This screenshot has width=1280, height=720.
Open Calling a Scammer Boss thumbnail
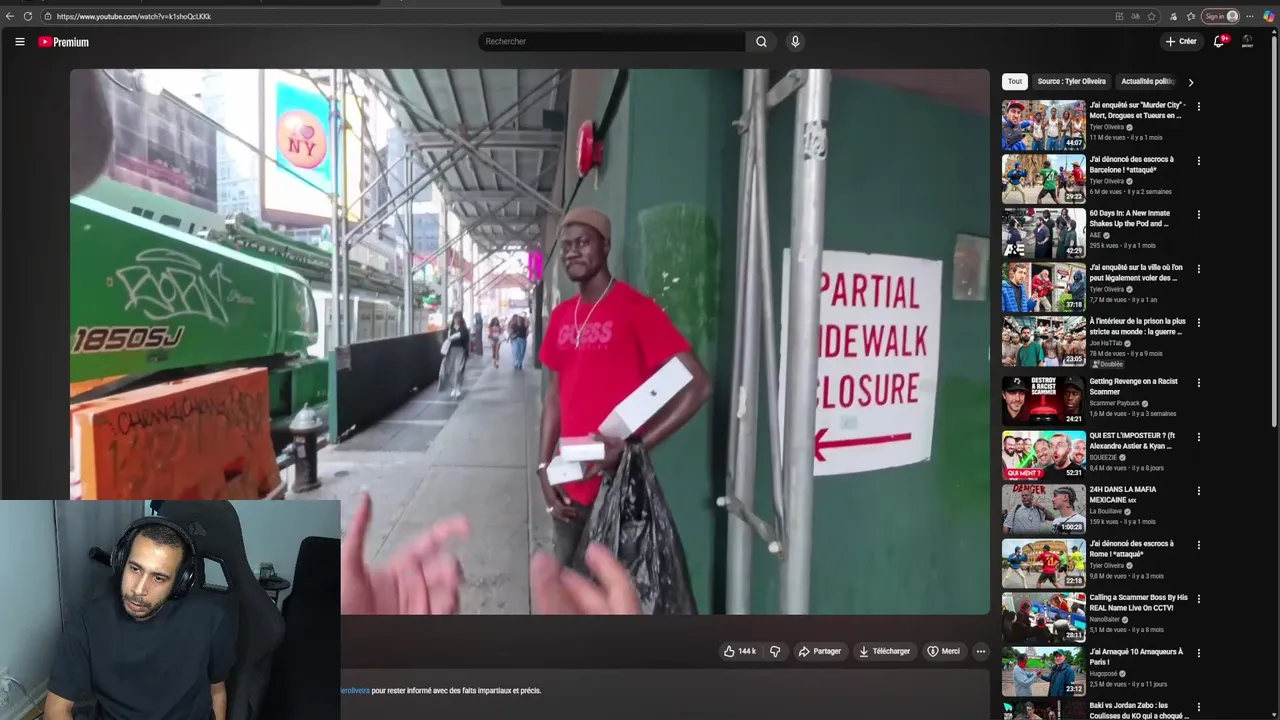point(1044,617)
